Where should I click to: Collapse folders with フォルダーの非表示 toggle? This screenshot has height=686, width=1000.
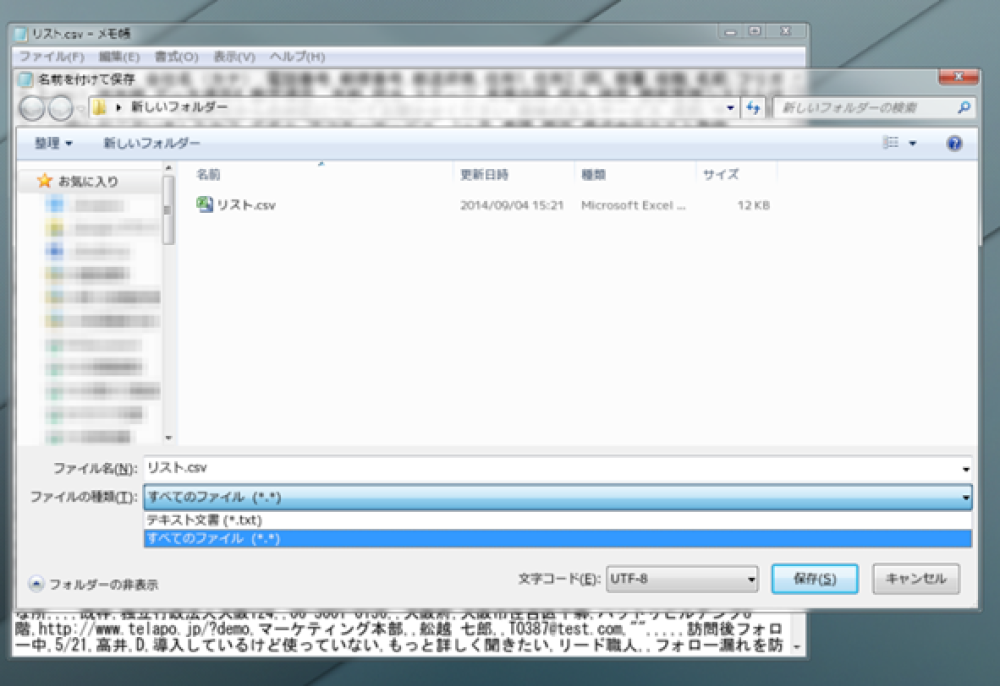coord(37,584)
